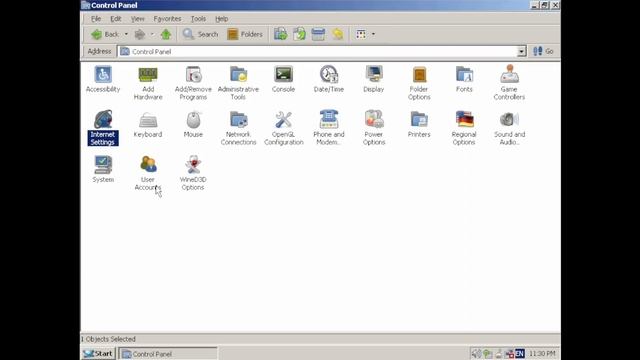Viewport: 640px width, 360px height.
Task: Expand the Views dropdown arrow
Action: (373, 34)
